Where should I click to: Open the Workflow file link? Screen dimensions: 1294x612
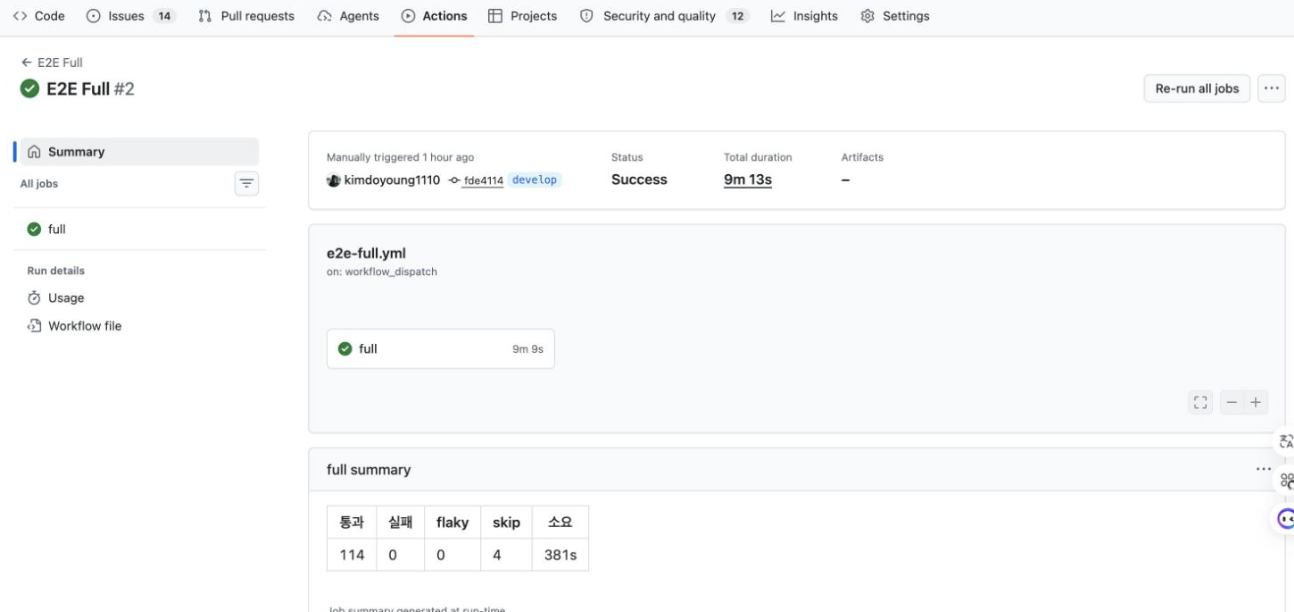[x=74, y=326]
